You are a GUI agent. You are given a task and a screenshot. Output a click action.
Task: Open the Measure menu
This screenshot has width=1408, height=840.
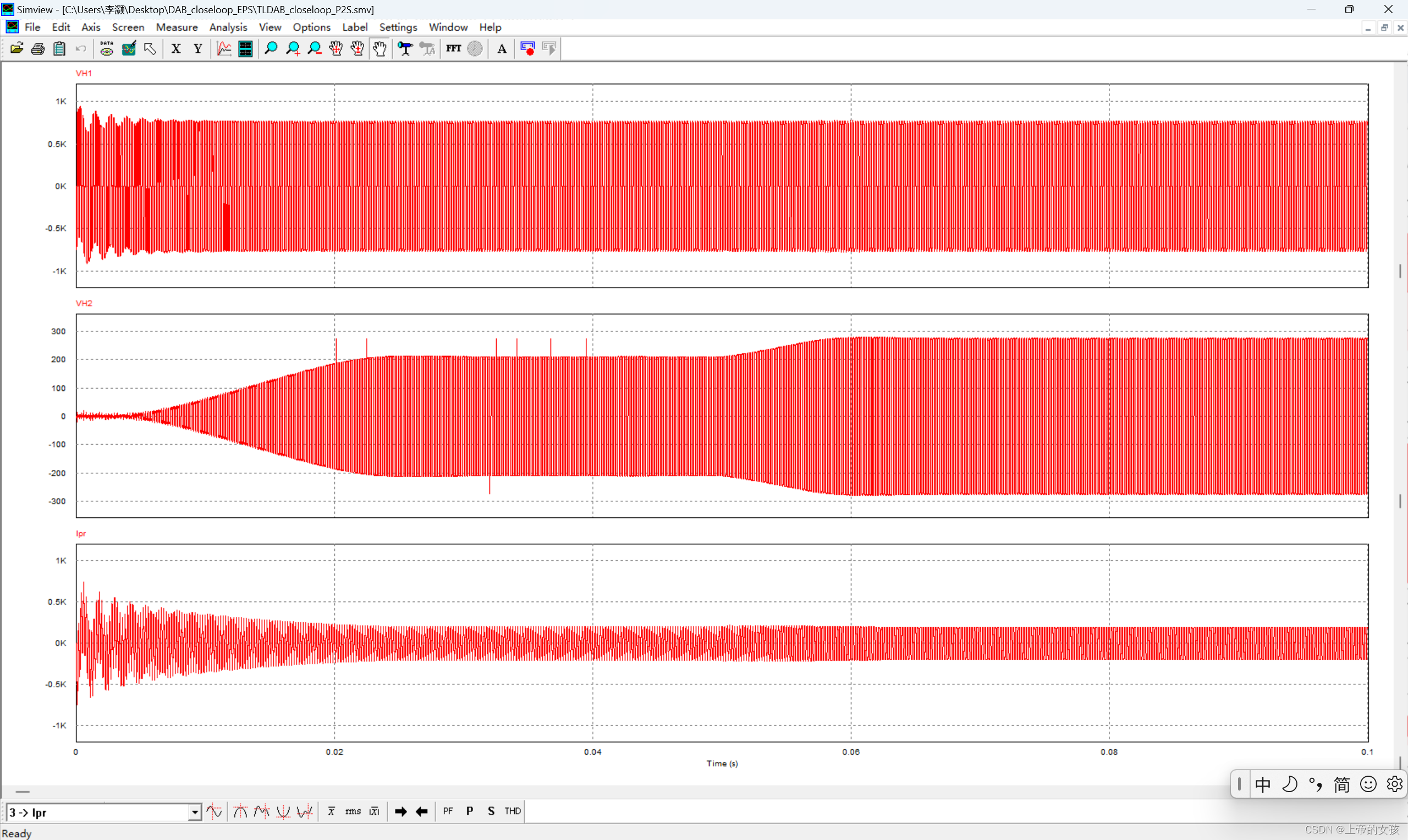(177, 27)
